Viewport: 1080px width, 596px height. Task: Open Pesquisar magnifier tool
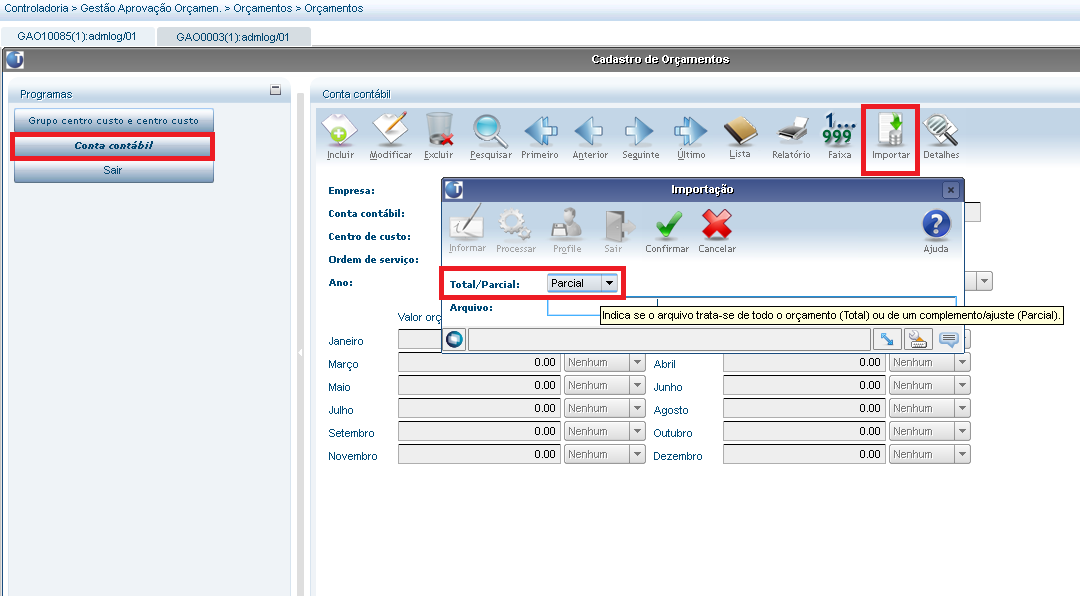pyautogui.click(x=490, y=136)
